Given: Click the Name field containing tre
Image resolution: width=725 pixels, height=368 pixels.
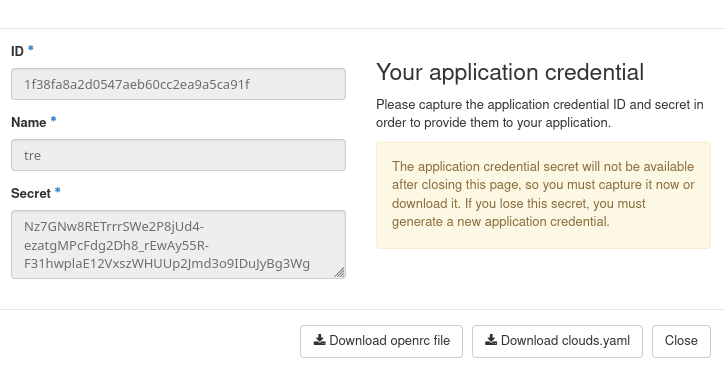Looking at the screenshot, I should tap(178, 155).
